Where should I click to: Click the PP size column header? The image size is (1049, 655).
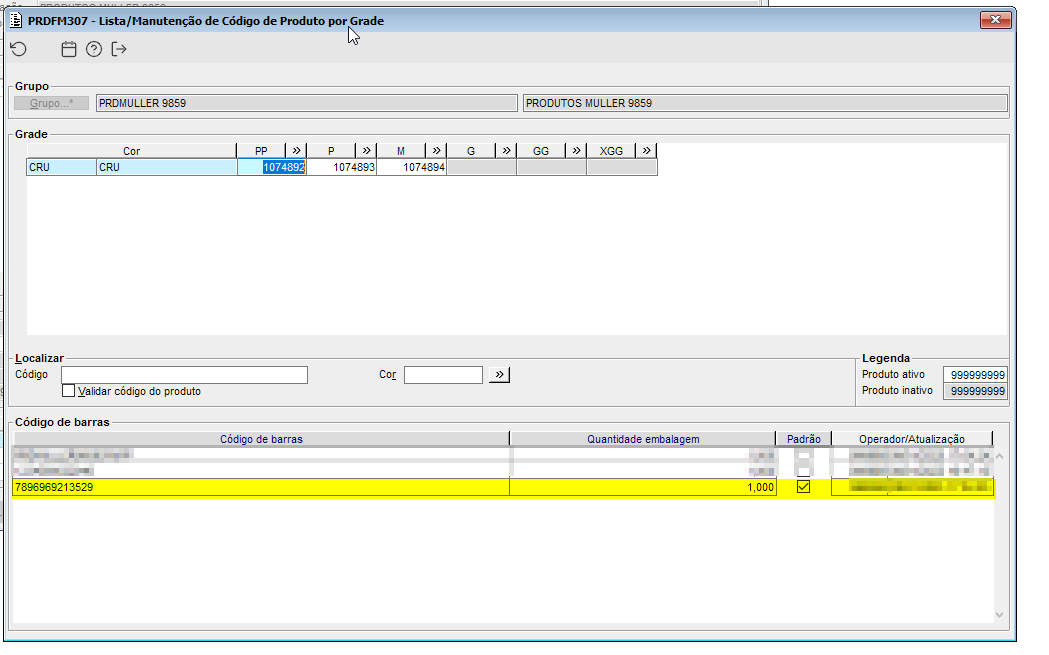coord(261,151)
